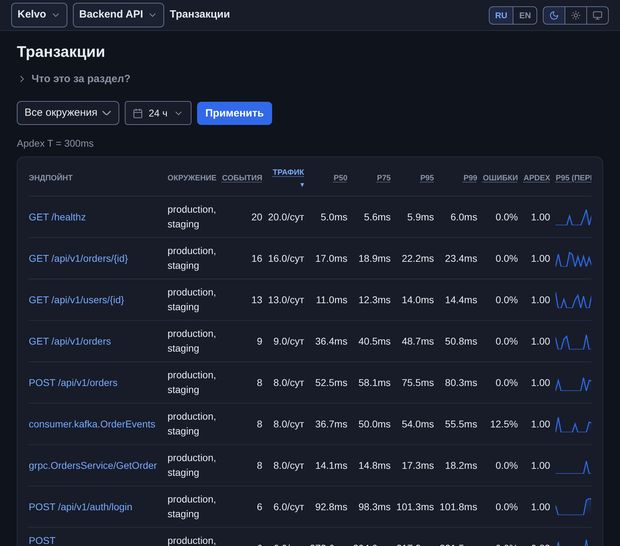Open the GET /healthz endpoint
The height and width of the screenshot is (546, 620).
click(x=57, y=217)
